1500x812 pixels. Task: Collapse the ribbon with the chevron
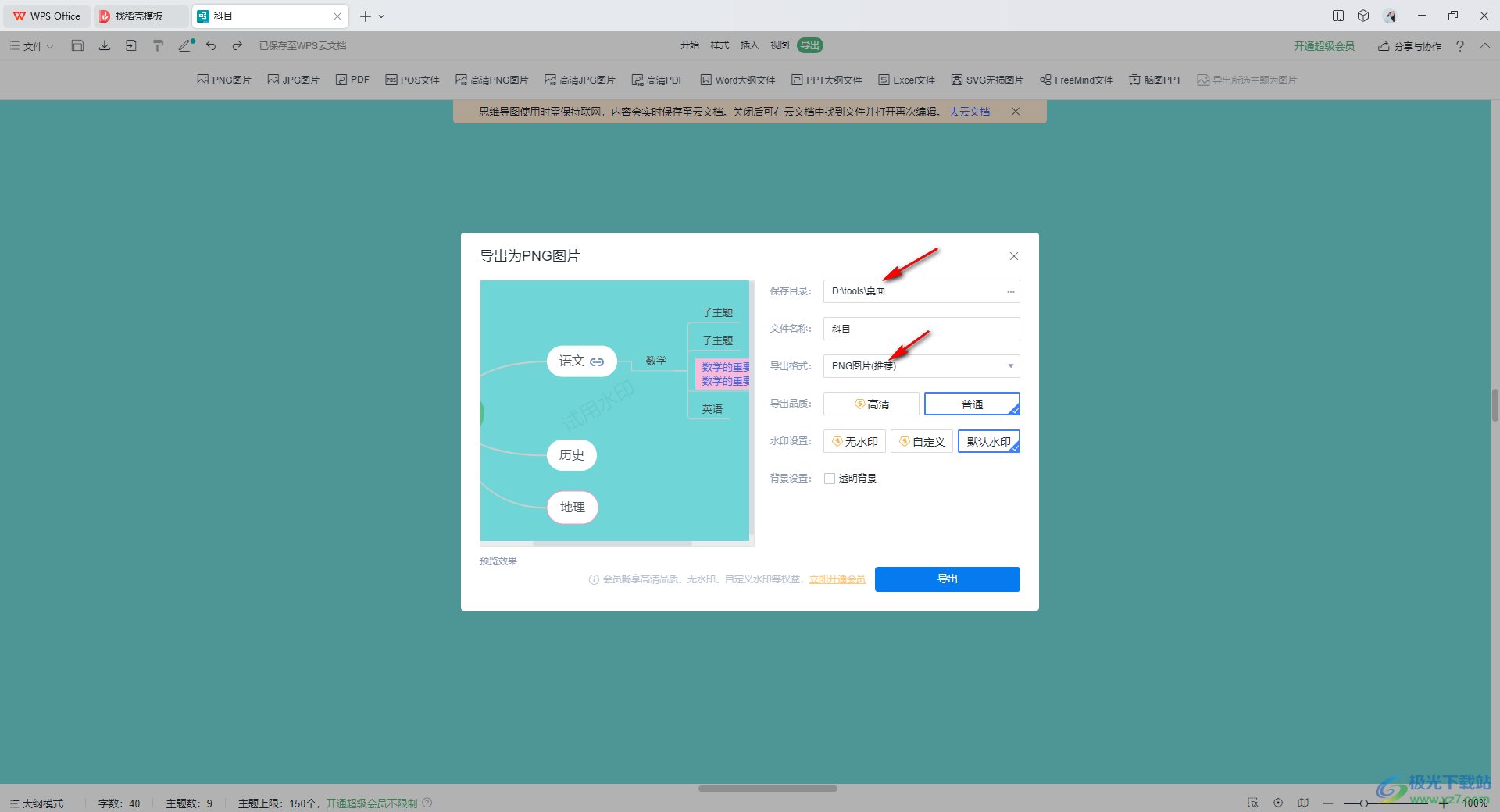pyautogui.click(x=1485, y=46)
